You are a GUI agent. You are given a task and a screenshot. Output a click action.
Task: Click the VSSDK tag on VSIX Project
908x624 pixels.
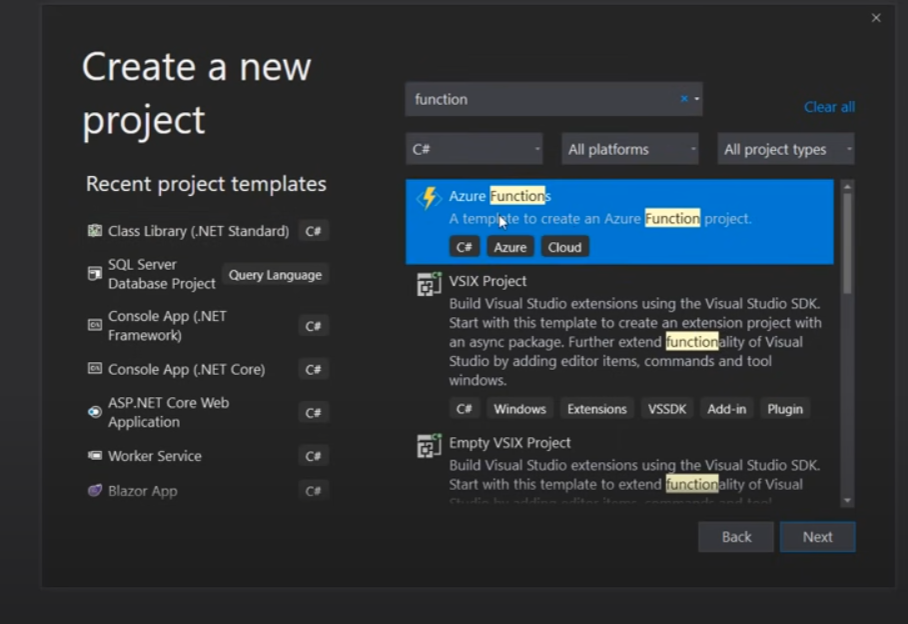(667, 409)
